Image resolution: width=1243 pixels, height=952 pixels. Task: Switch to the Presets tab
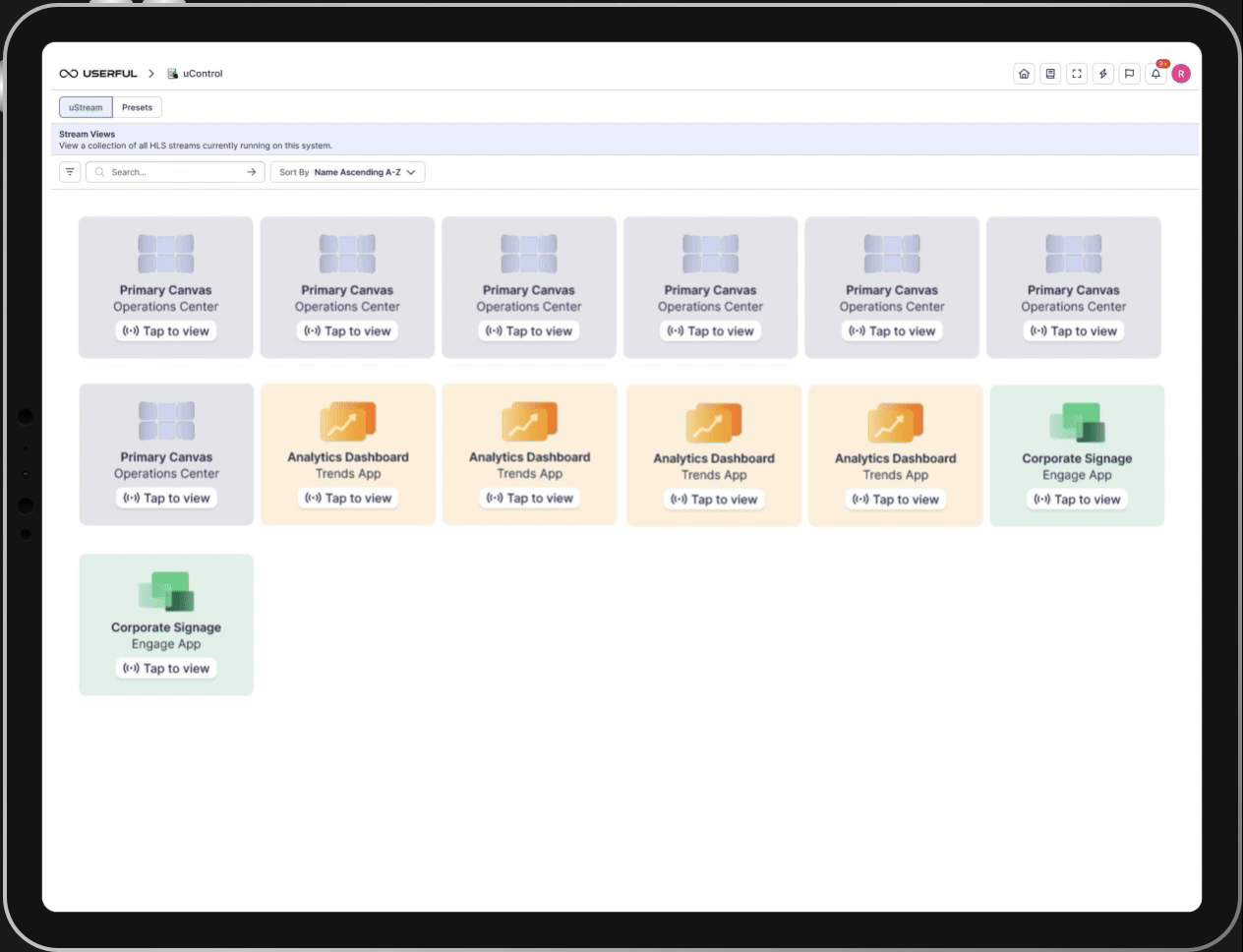[138, 107]
